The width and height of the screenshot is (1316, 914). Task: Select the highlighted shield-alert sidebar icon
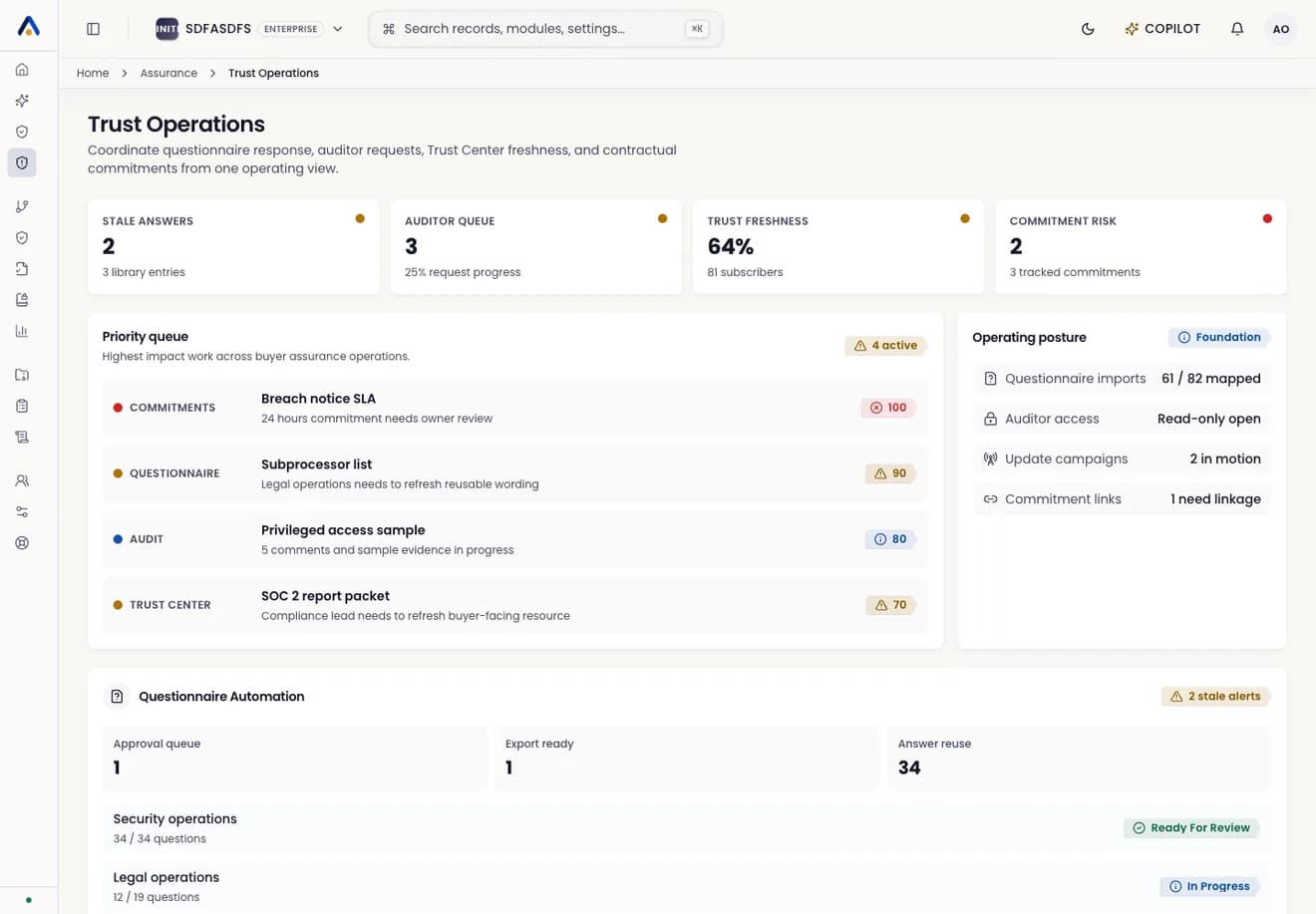tap(22, 162)
